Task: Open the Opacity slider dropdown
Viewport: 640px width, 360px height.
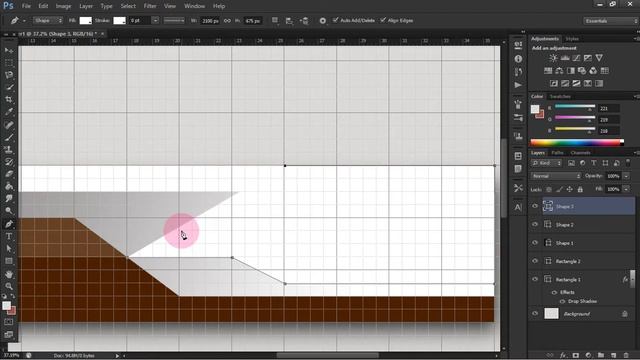Action: pos(626,176)
